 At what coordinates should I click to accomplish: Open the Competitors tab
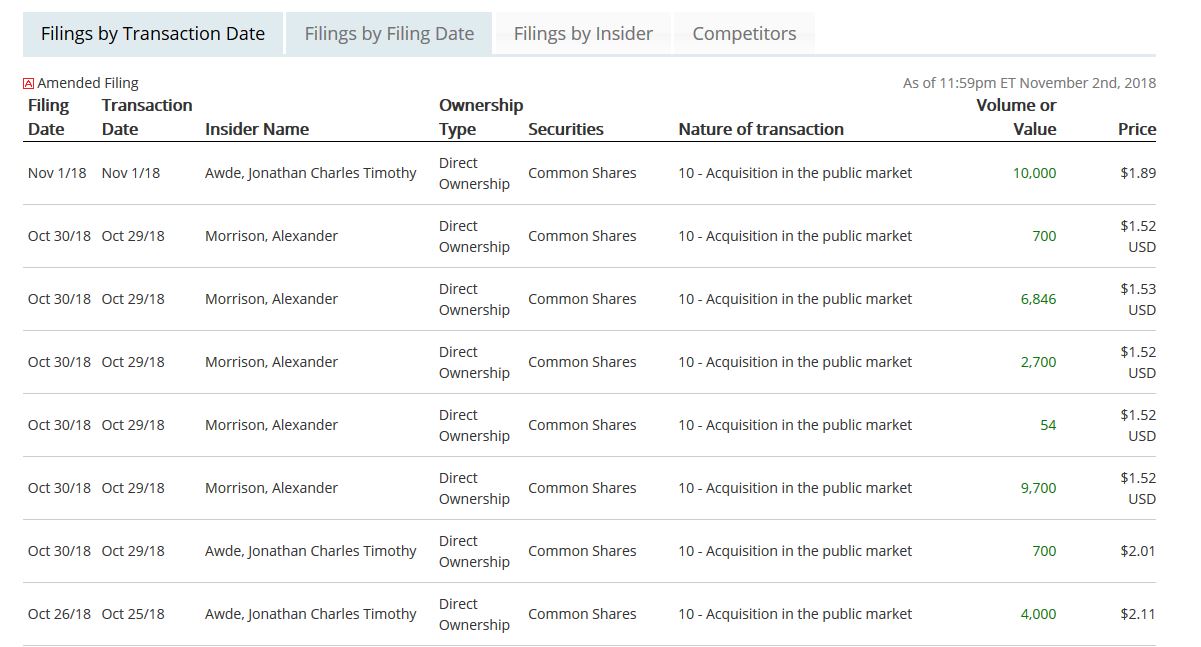tap(744, 34)
